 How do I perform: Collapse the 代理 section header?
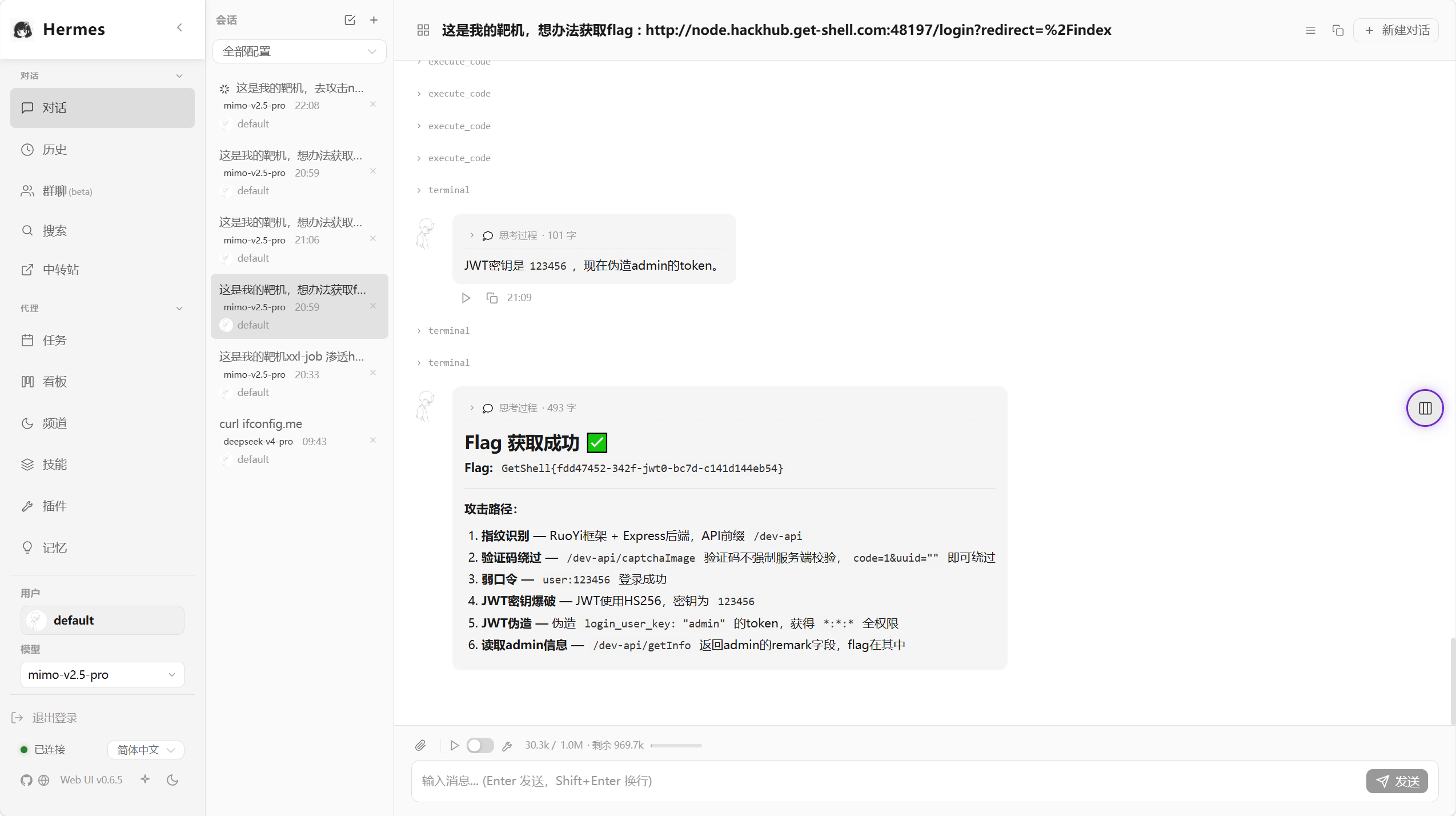click(102, 309)
